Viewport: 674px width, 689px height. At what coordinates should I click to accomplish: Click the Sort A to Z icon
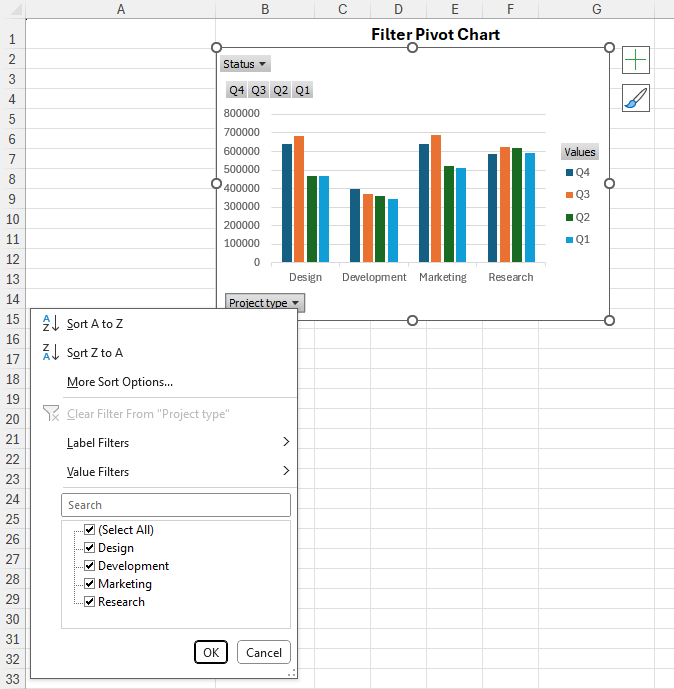point(51,323)
